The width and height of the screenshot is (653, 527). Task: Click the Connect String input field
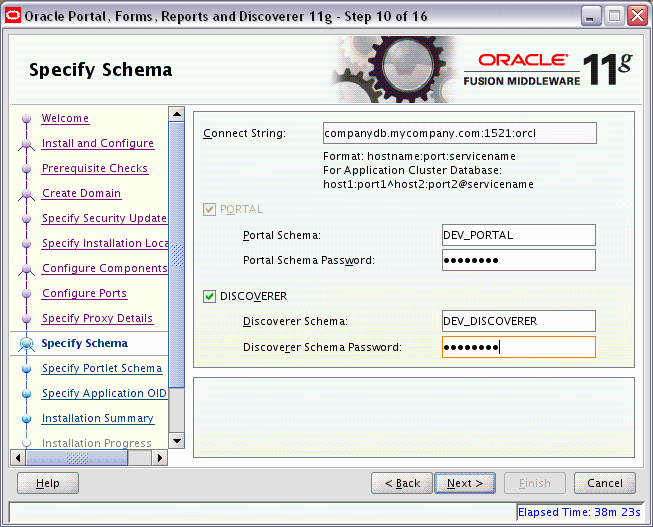coord(460,133)
